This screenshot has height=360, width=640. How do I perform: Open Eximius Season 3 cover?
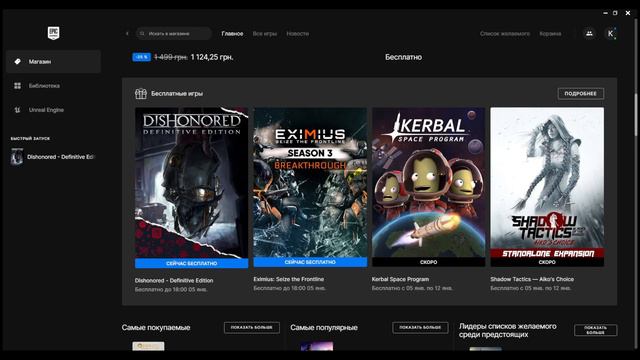point(310,182)
